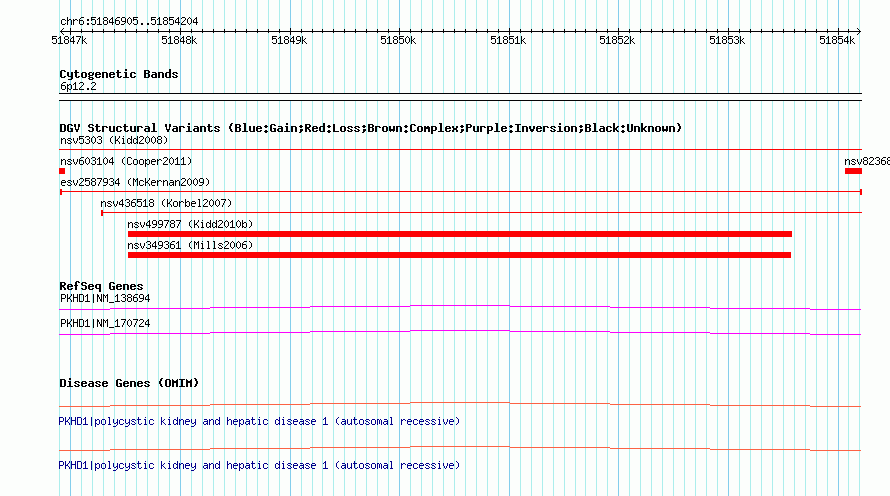Viewport: 890px width, 496px height.
Task: Open the DGV Structural Variants track header
Action: (371, 128)
